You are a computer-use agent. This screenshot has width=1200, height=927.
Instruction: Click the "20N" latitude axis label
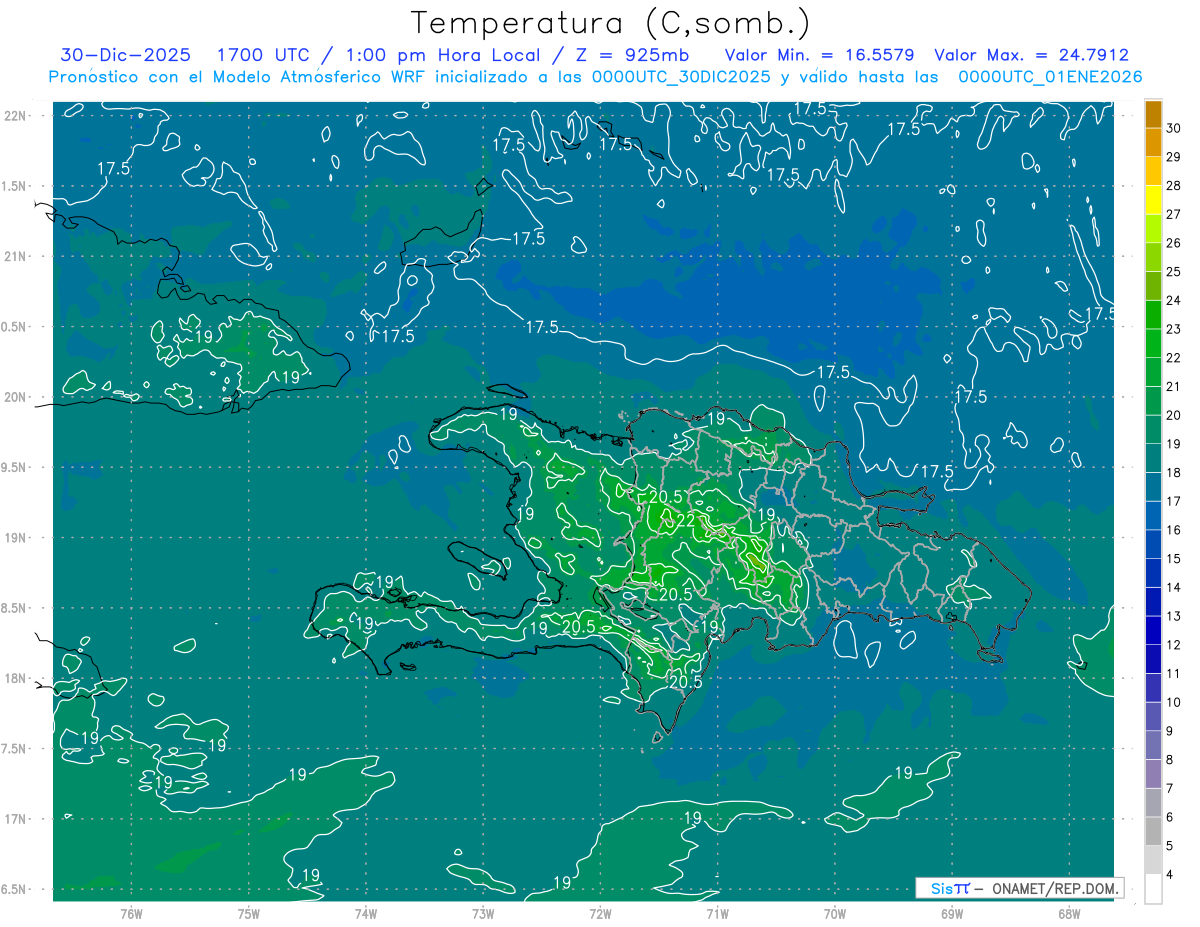pyautogui.click(x=15, y=397)
